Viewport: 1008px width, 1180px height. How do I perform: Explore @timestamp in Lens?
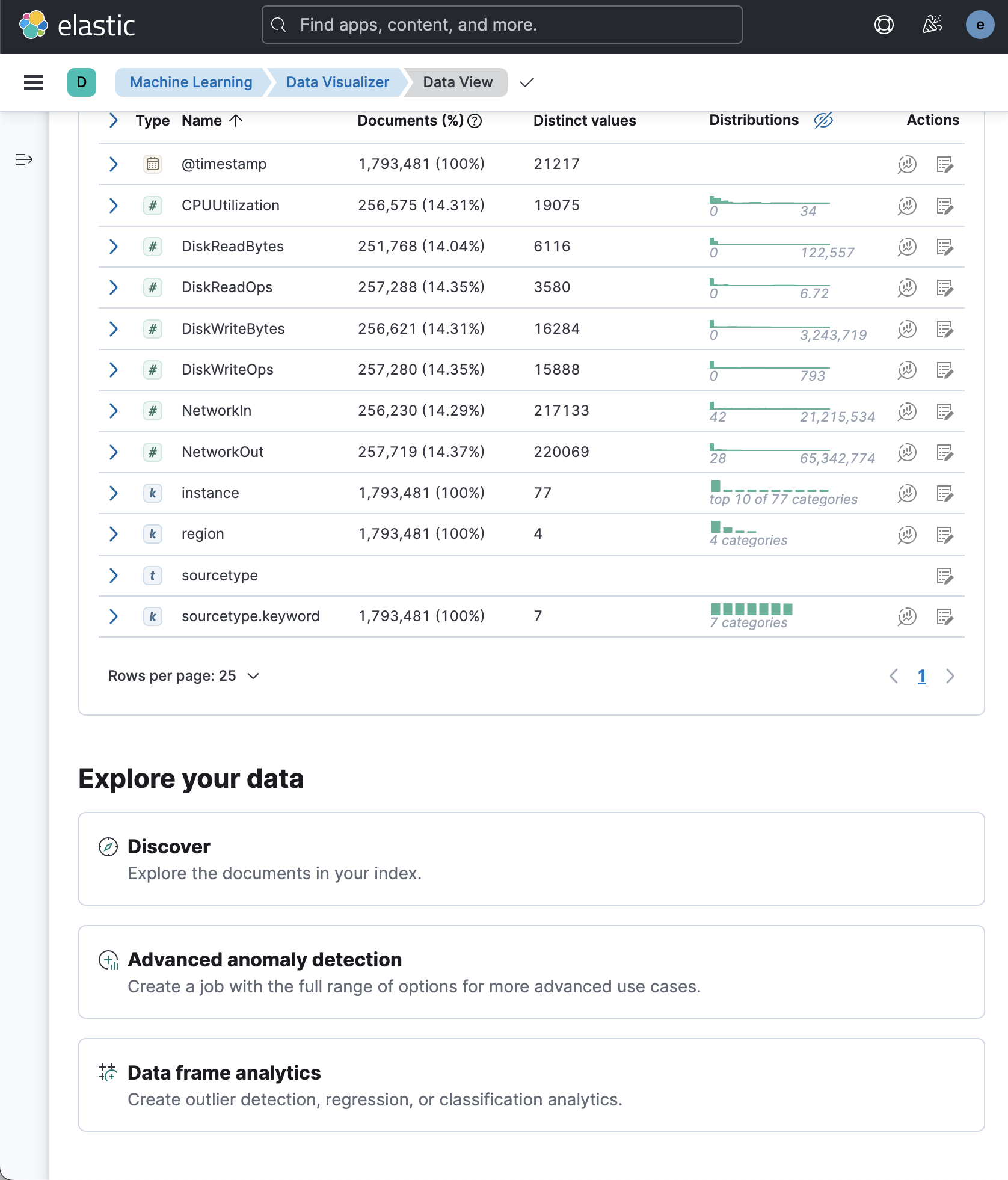click(907, 164)
